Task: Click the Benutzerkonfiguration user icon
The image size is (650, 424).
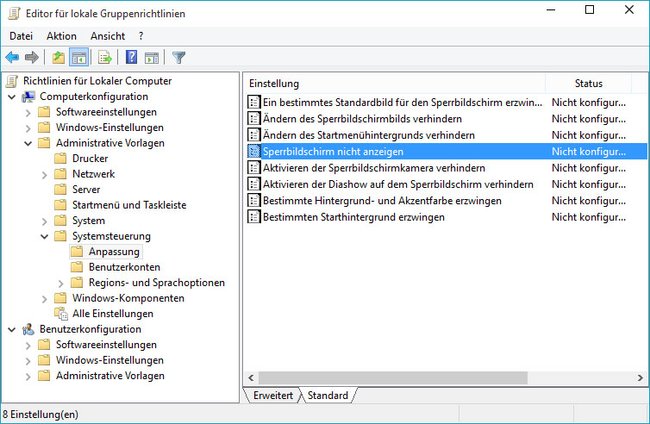Action: coord(29,330)
